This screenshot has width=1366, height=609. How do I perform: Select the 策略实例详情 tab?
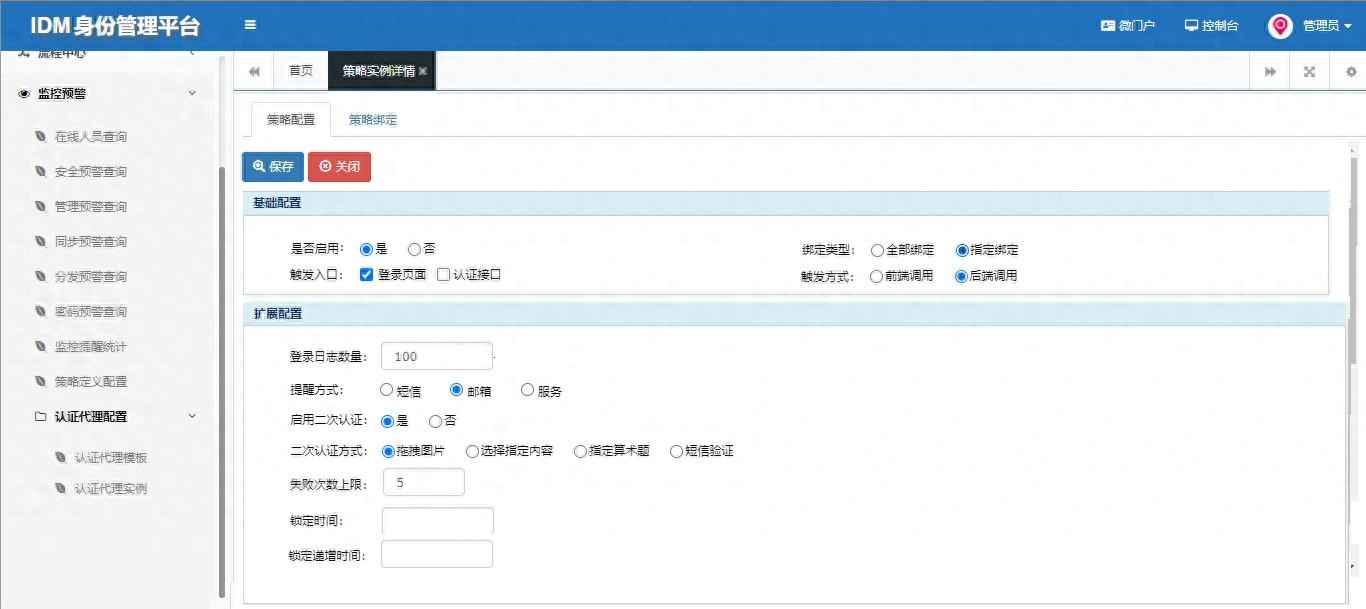click(378, 71)
